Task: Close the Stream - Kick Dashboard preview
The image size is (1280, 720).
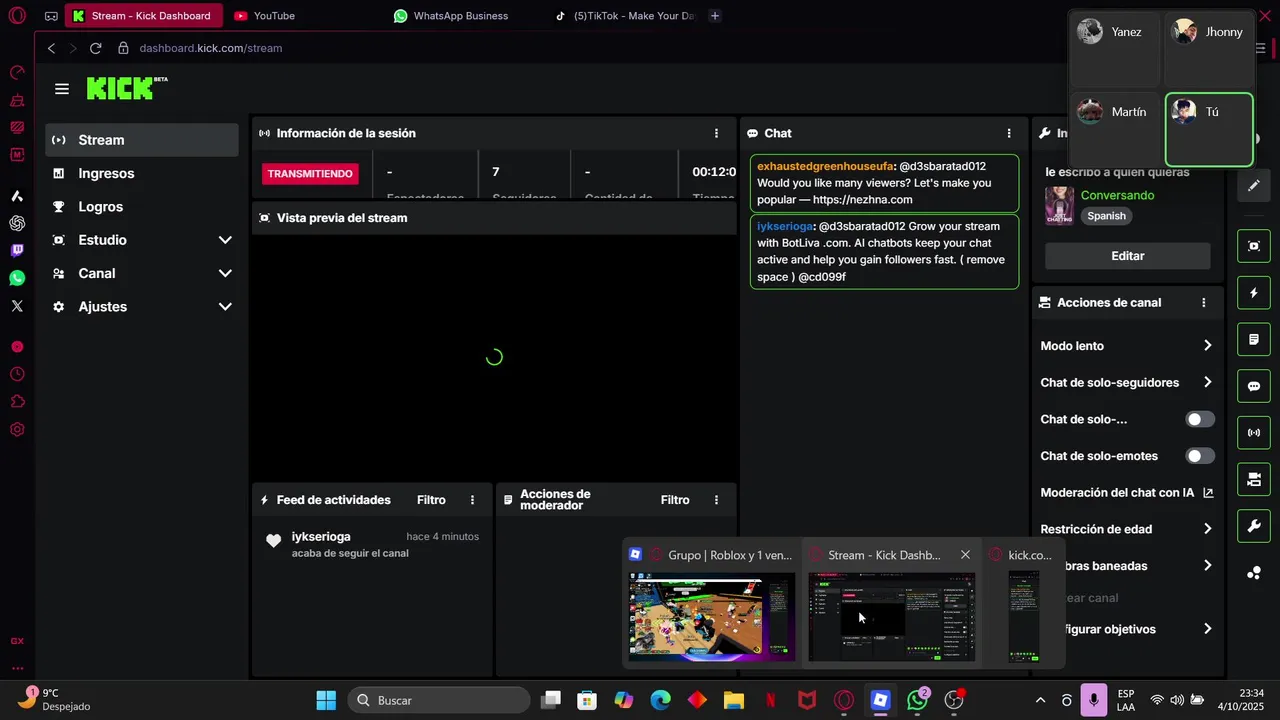Action: click(965, 555)
